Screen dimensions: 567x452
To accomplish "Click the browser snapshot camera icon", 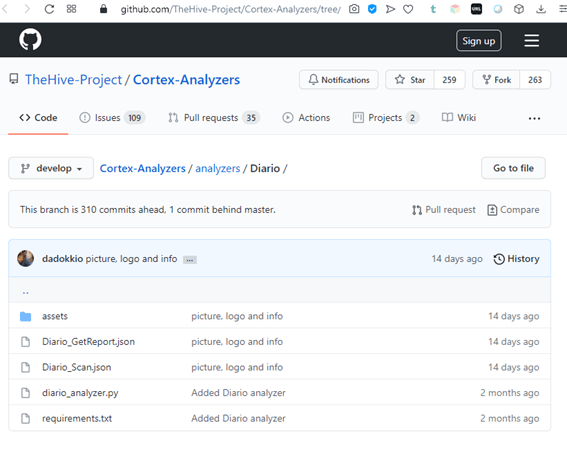I will point(354,9).
